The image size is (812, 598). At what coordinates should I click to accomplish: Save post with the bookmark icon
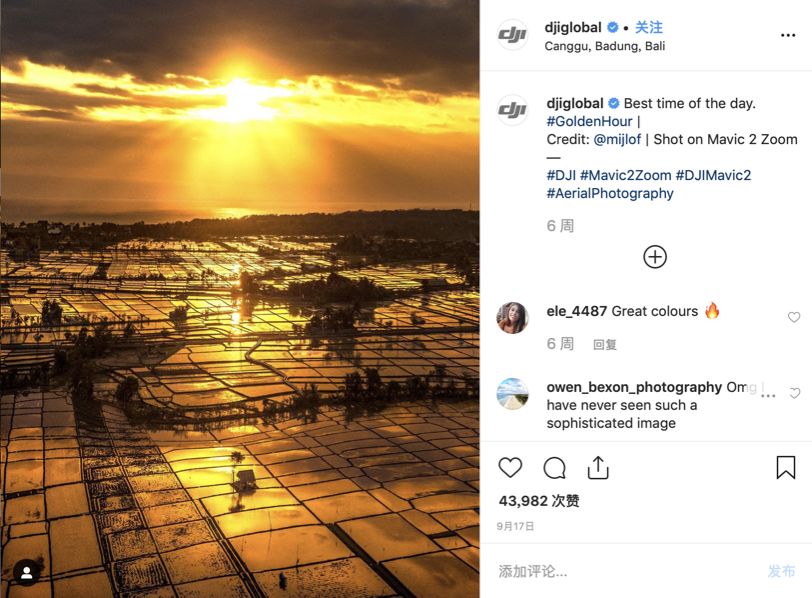[x=786, y=467]
